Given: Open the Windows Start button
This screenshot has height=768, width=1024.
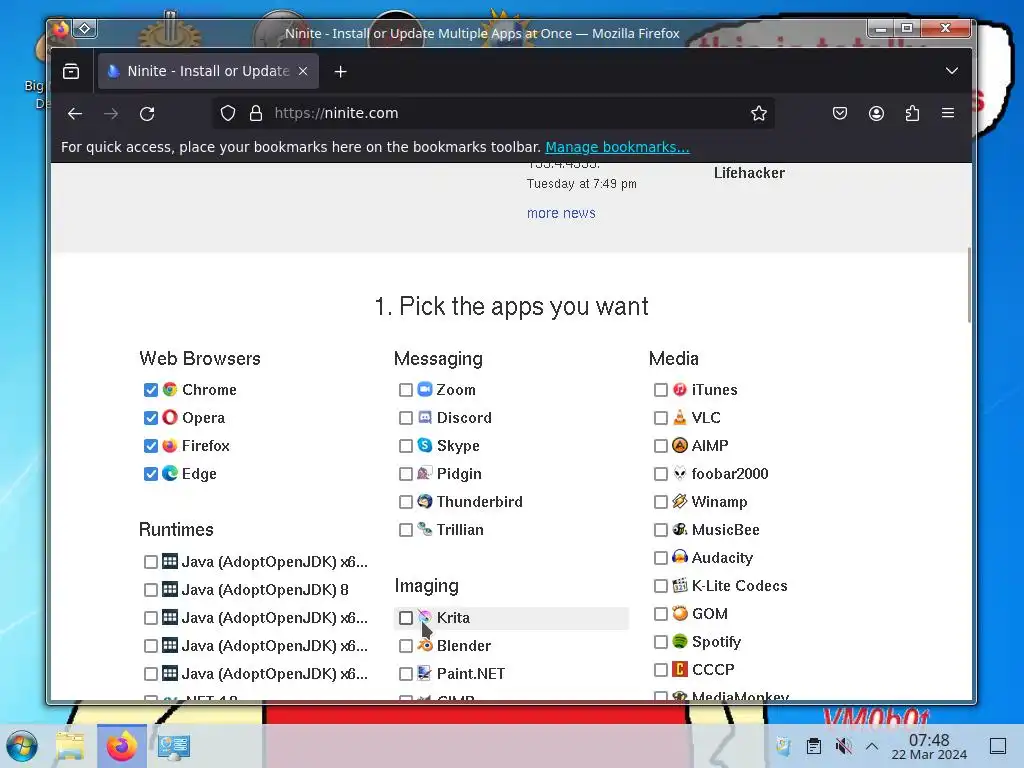Looking at the screenshot, I should pyautogui.click(x=22, y=746).
